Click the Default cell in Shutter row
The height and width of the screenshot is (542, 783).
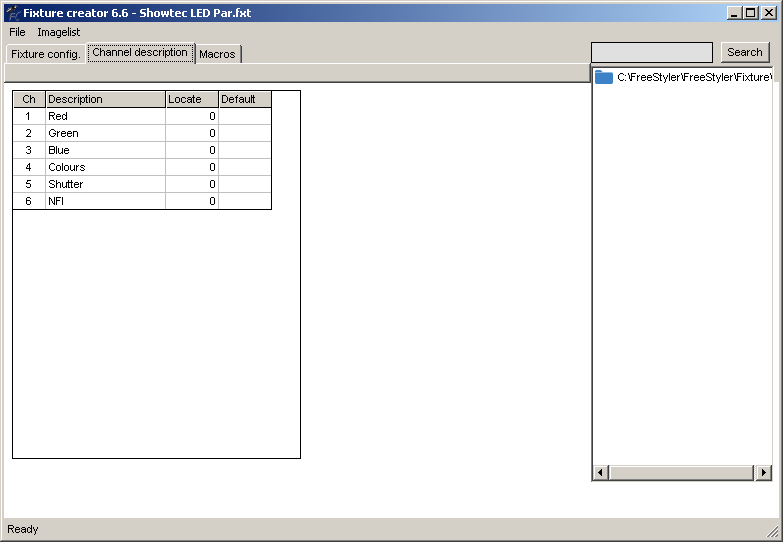pos(245,184)
